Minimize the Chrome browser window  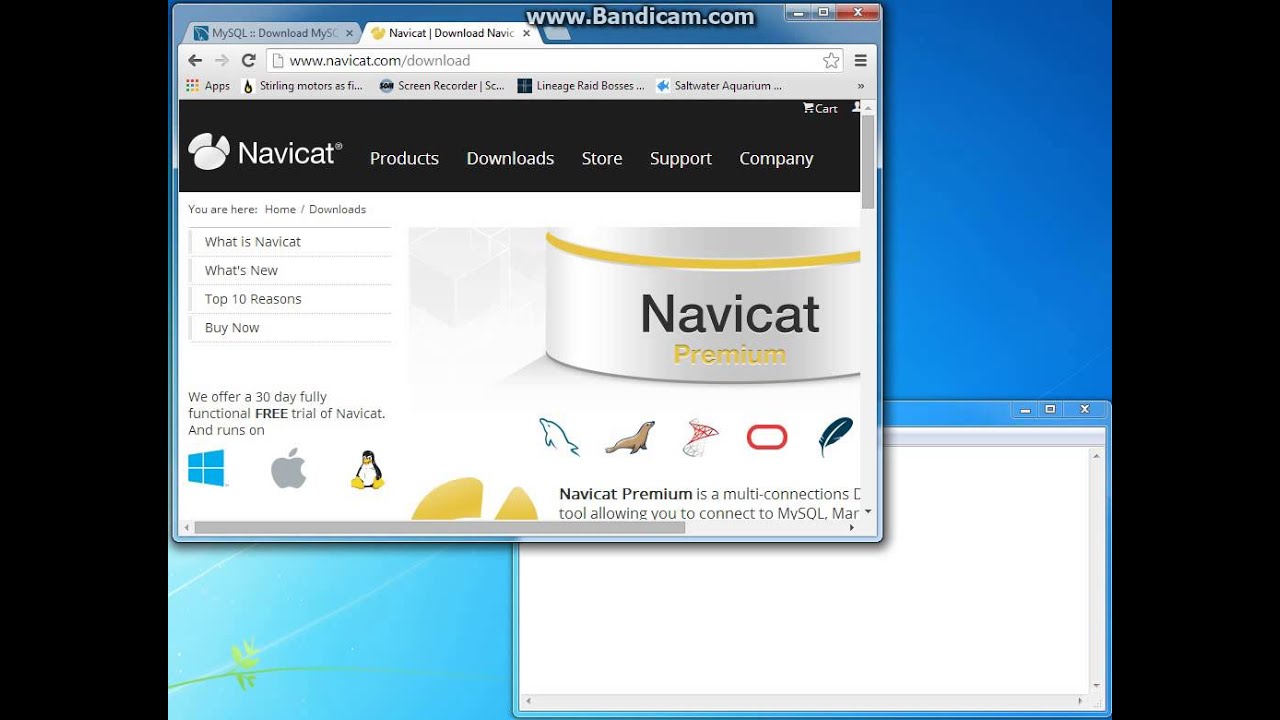click(x=798, y=12)
